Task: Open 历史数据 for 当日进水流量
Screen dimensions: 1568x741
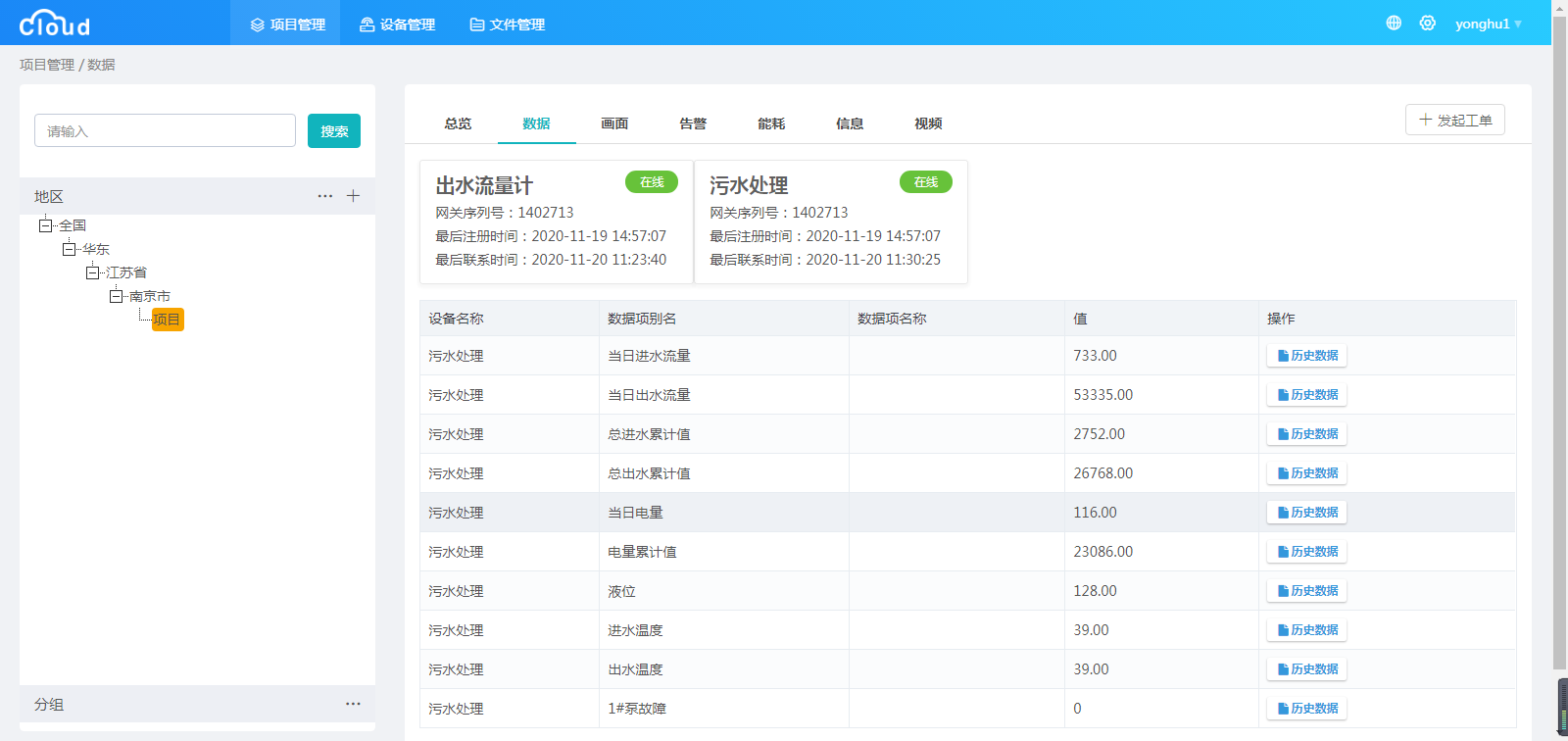Action: (x=1307, y=356)
